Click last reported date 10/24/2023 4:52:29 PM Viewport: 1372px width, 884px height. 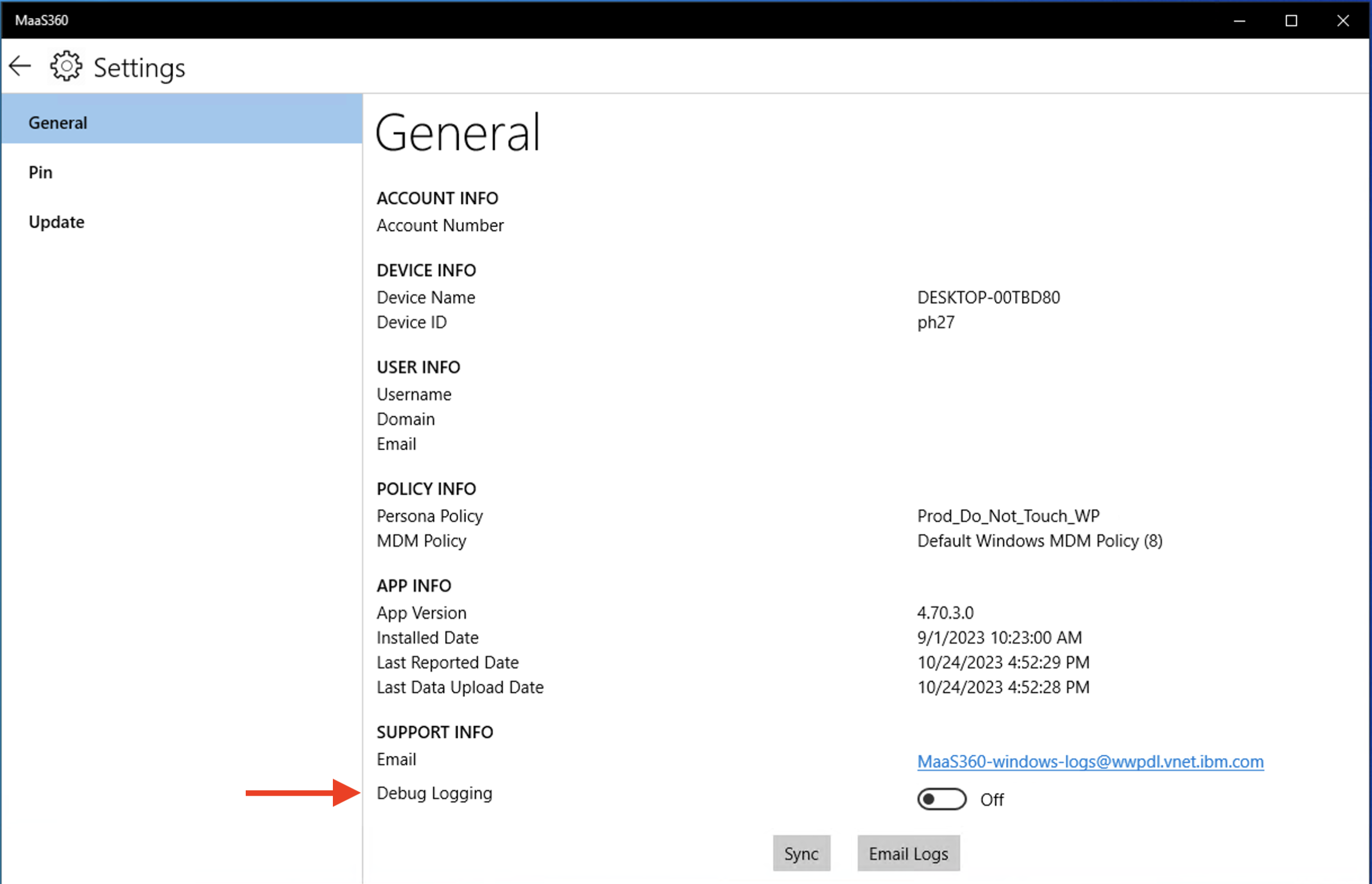(1003, 662)
